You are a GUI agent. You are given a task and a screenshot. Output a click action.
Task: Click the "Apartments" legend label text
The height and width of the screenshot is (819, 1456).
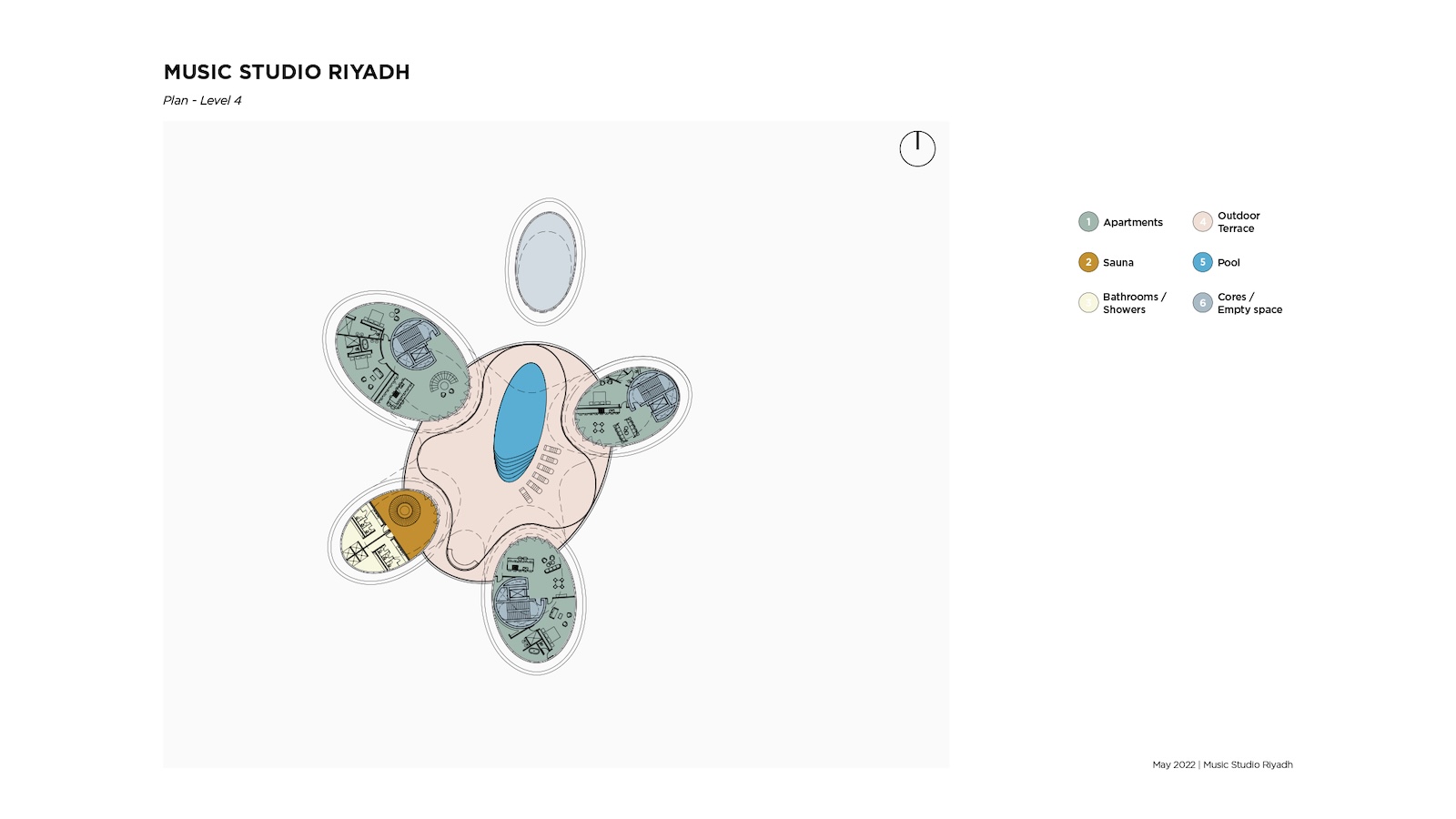pyautogui.click(x=1133, y=222)
